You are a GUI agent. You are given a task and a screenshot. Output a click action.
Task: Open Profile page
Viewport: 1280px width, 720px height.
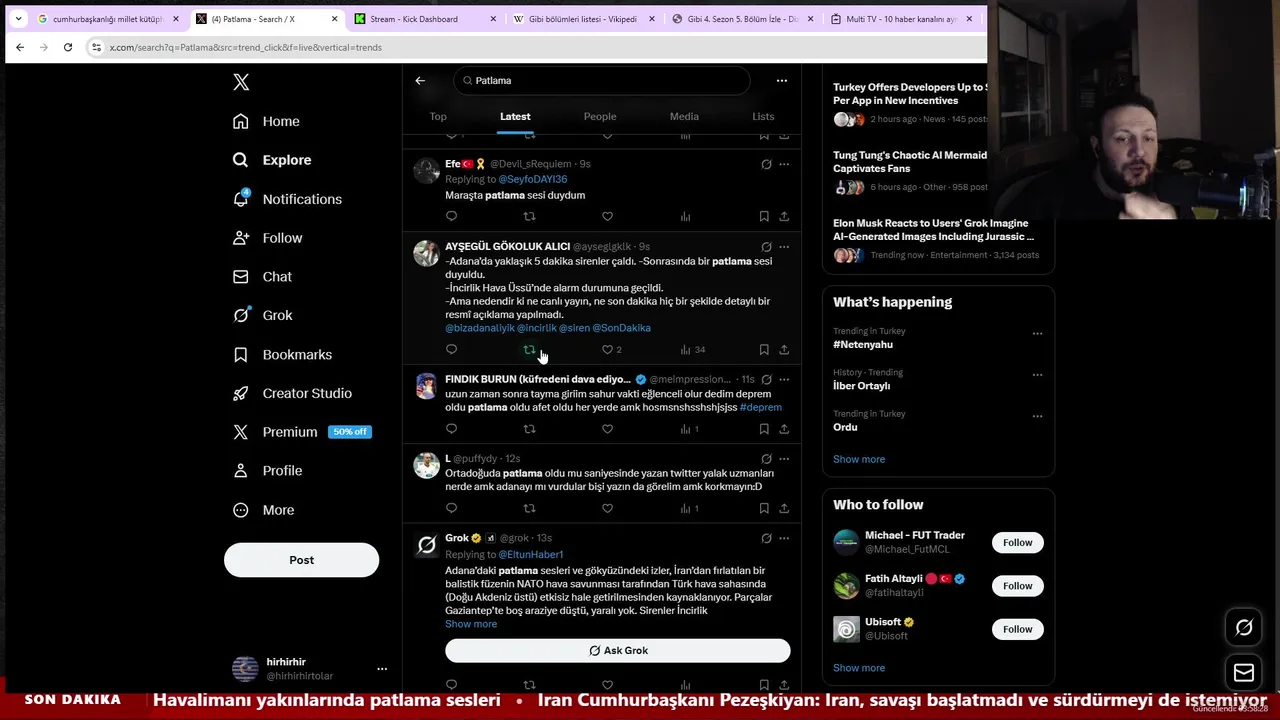[x=267, y=471]
